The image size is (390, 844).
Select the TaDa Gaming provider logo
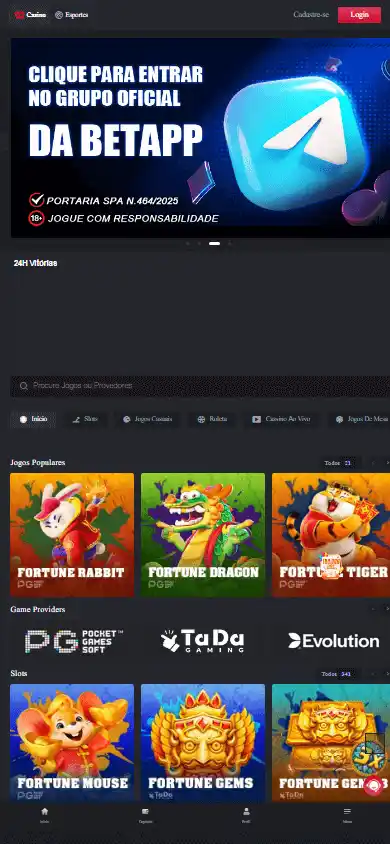tap(202, 641)
